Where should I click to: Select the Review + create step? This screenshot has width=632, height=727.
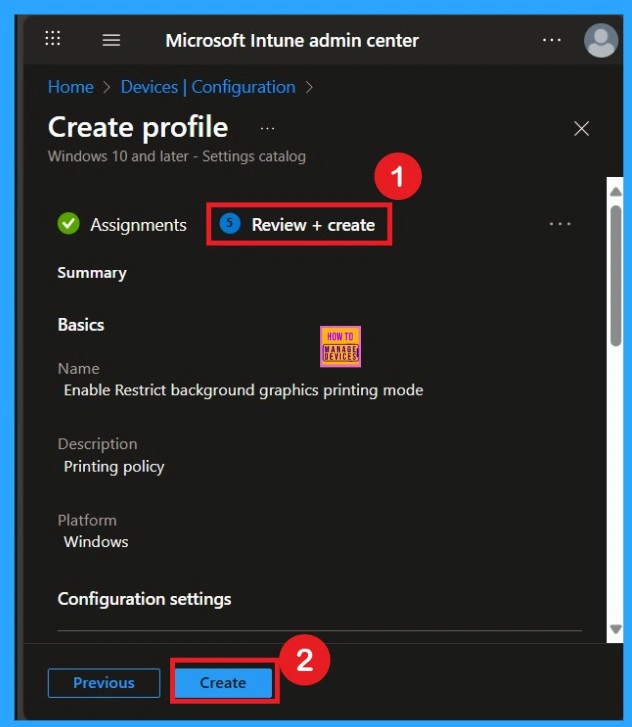pos(299,224)
